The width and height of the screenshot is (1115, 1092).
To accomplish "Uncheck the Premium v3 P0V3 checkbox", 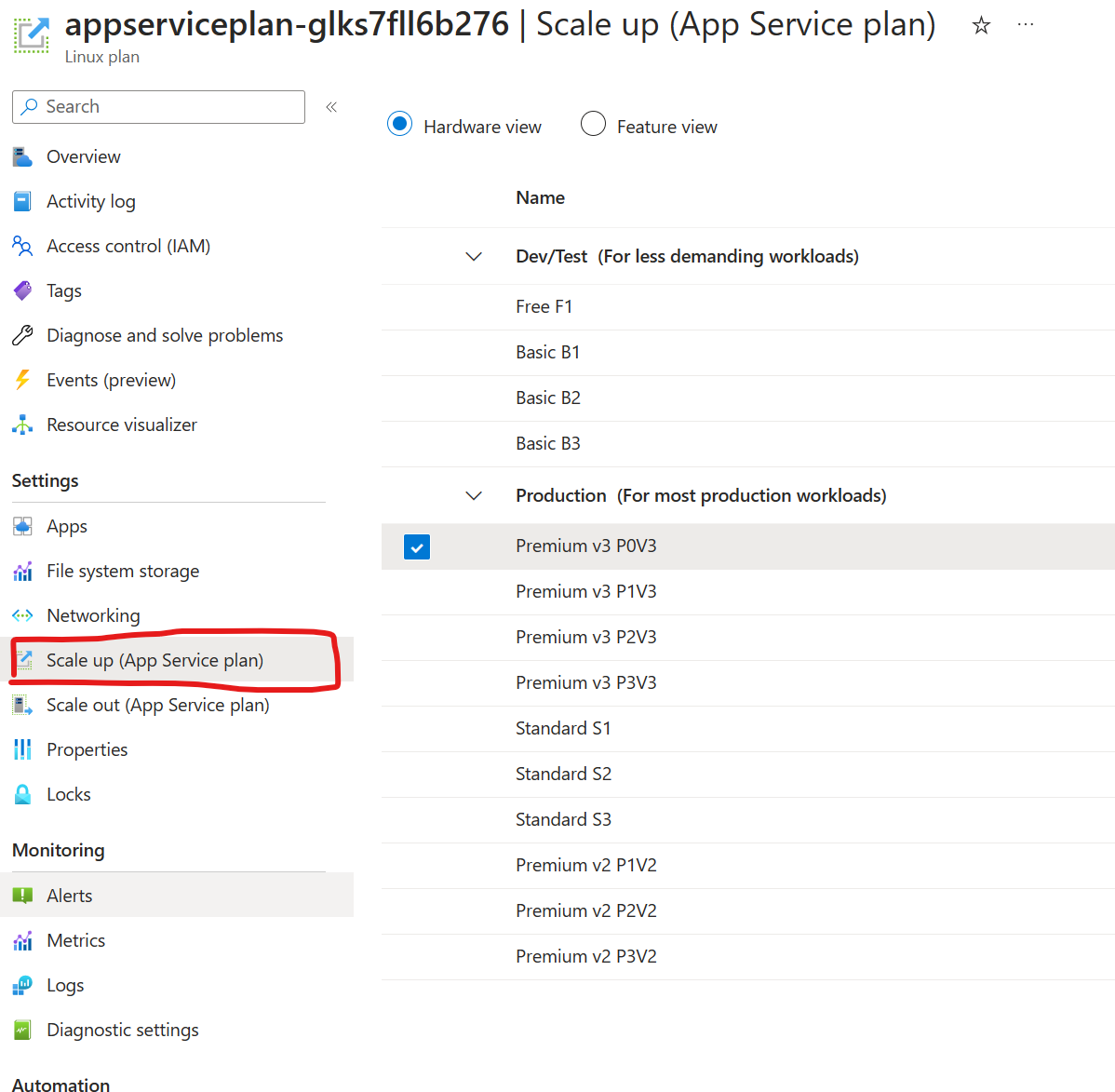I will (x=417, y=547).
